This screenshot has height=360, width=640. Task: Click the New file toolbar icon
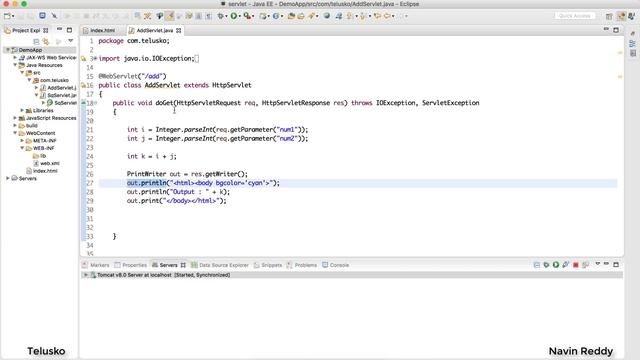[x=7, y=16]
